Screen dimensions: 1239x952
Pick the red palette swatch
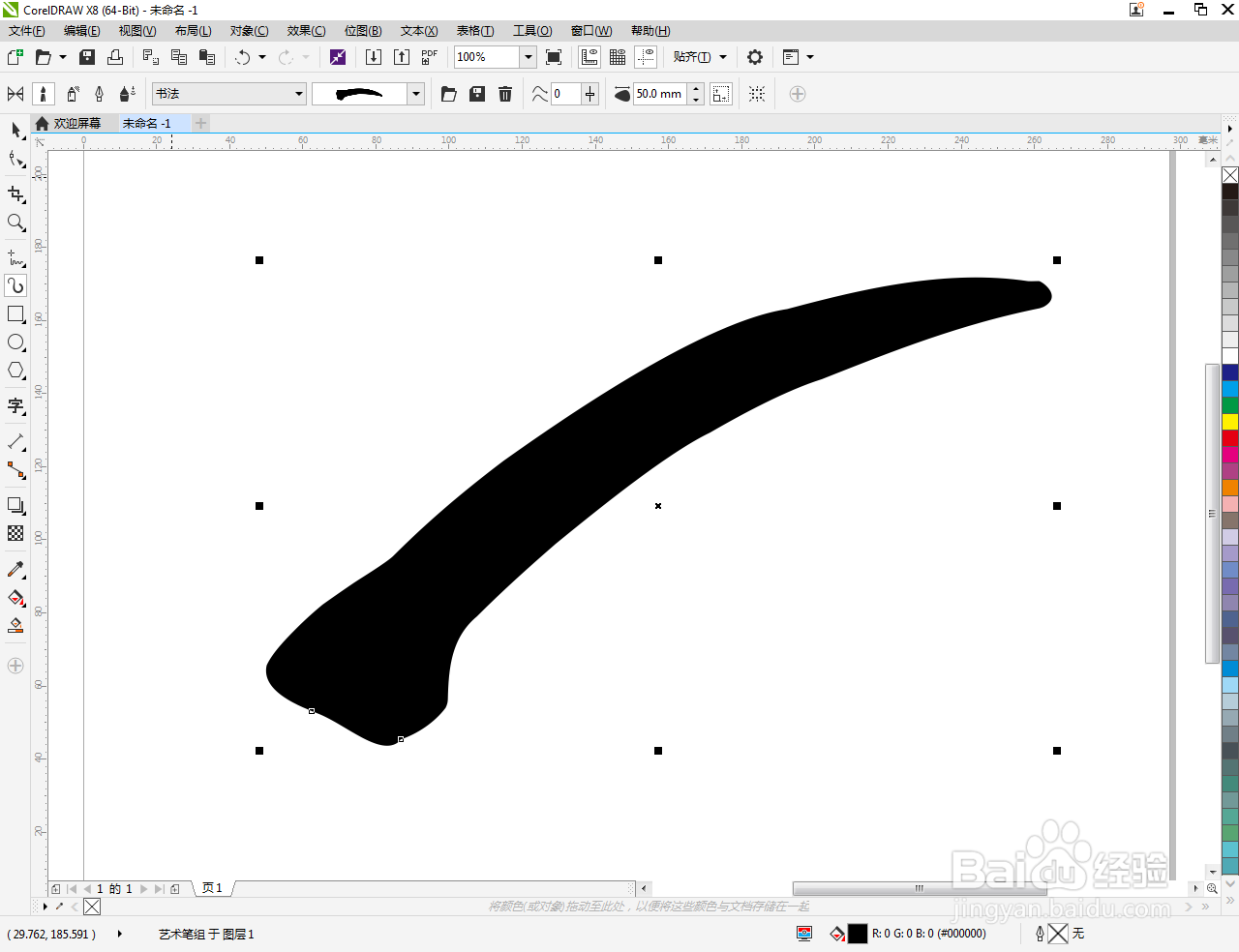[x=1230, y=438]
